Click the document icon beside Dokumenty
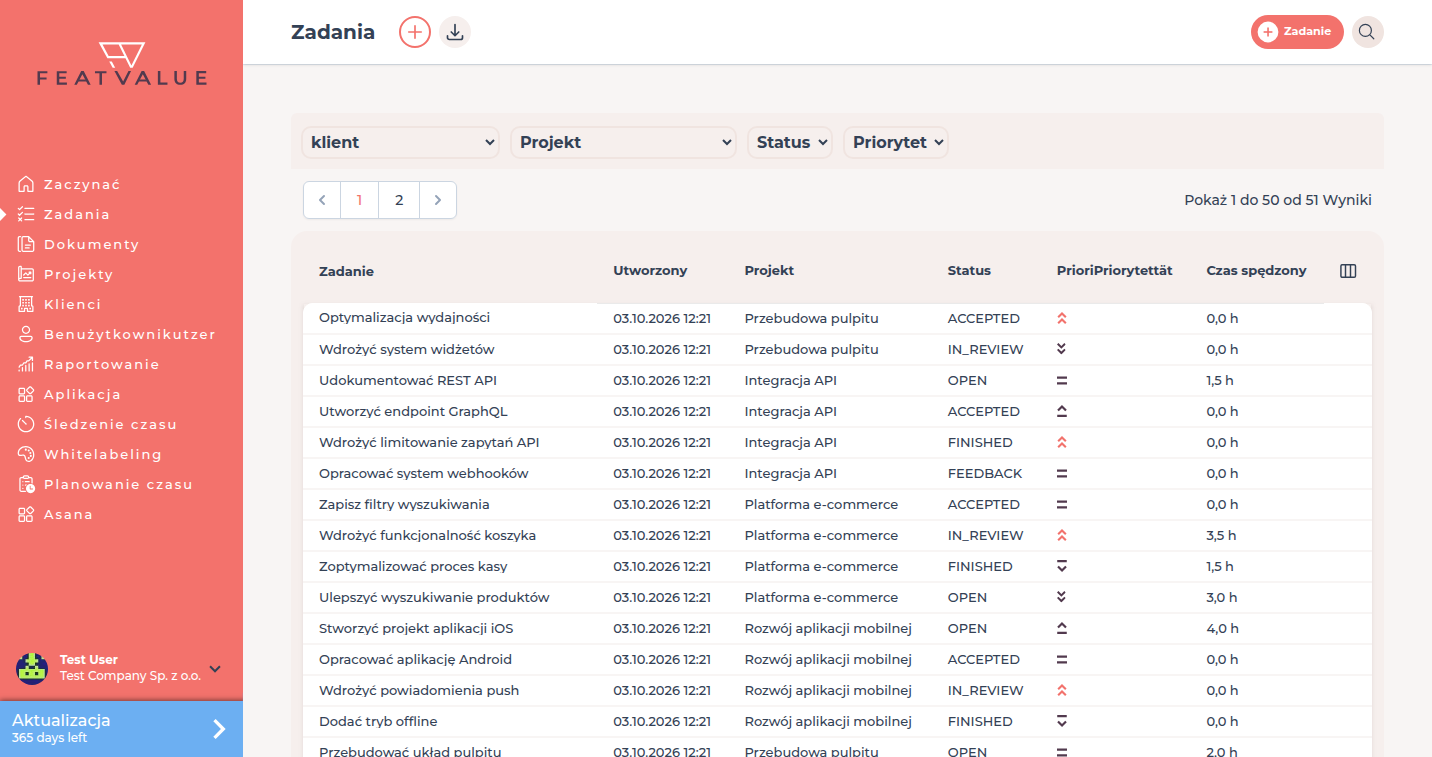Viewport: 1432px width, 757px height. 26,244
